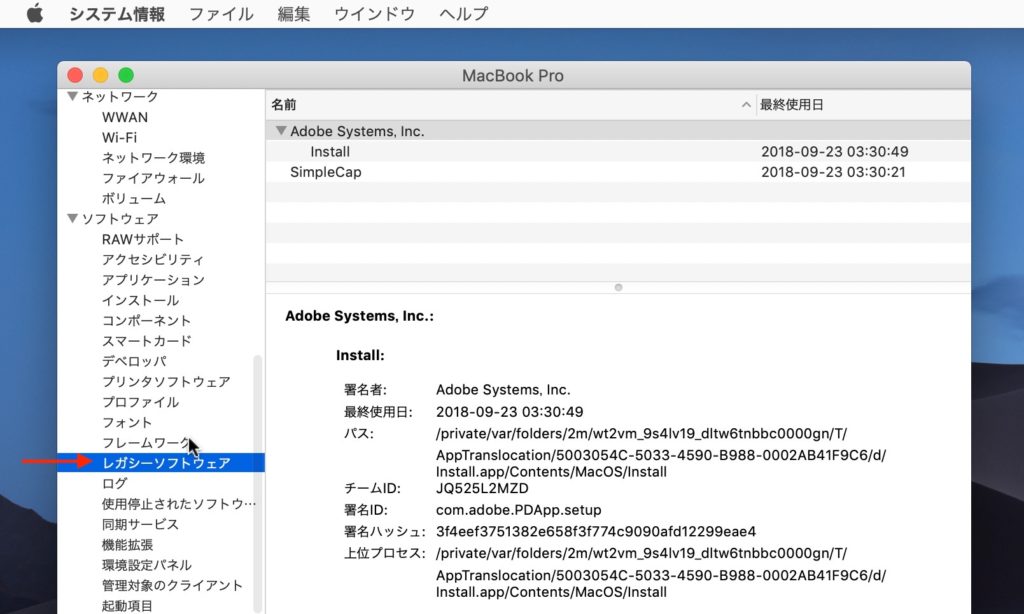Collapse the ソフトウェア section in the sidebar
This screenshot has height=614, width=1024.
[71, 218]
